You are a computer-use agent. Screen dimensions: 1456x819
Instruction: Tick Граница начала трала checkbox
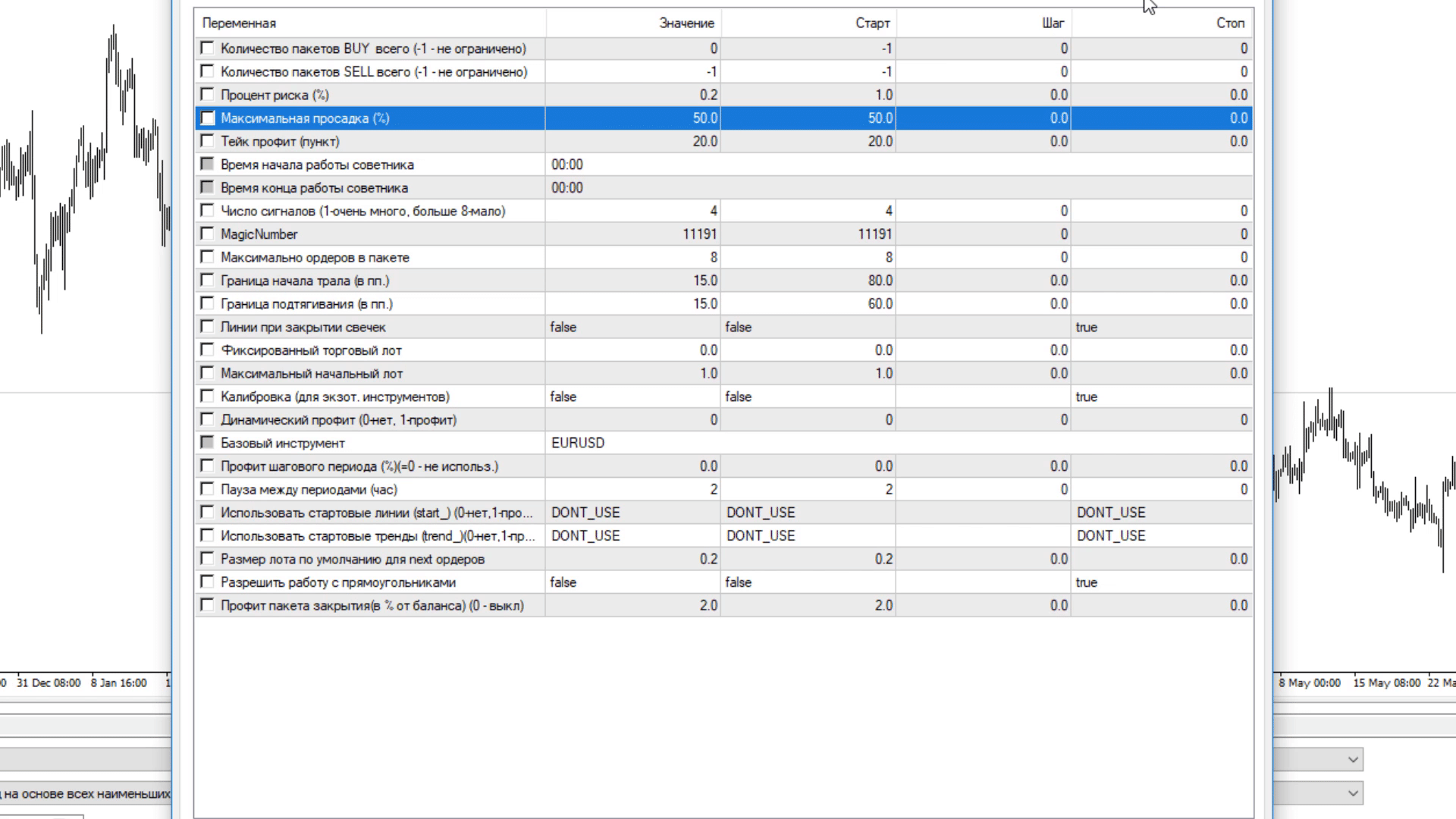[207, 281]
